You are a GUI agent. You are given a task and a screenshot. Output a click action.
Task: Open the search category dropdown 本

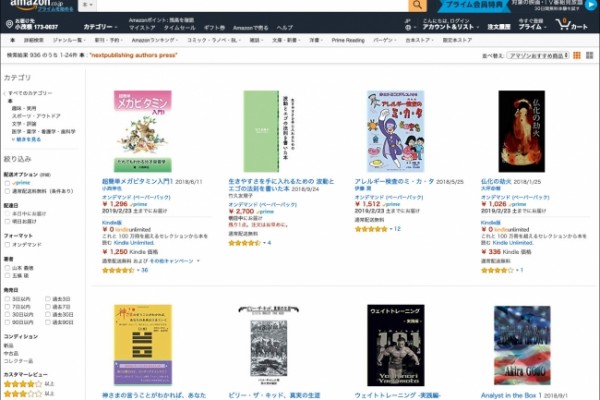(x=88, y=5)
